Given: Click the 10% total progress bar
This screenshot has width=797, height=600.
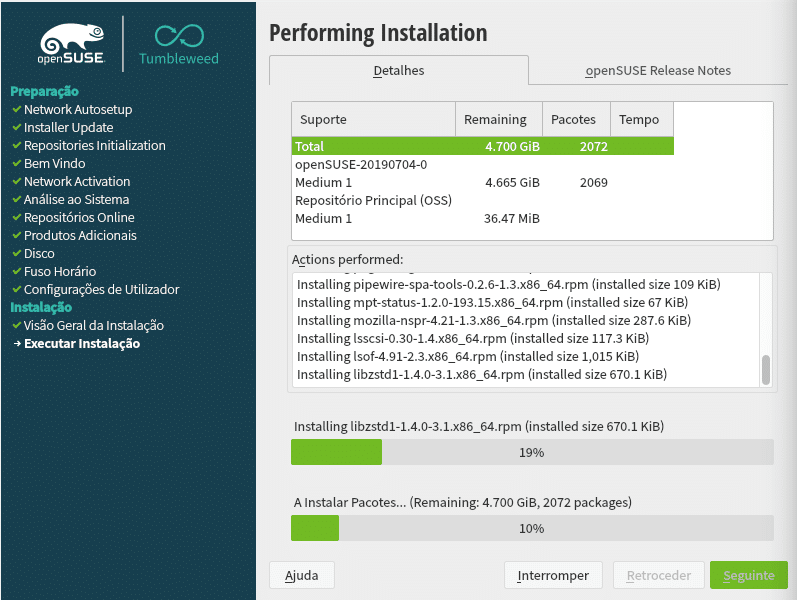Looking at the screenshot, I should point(532,528).
